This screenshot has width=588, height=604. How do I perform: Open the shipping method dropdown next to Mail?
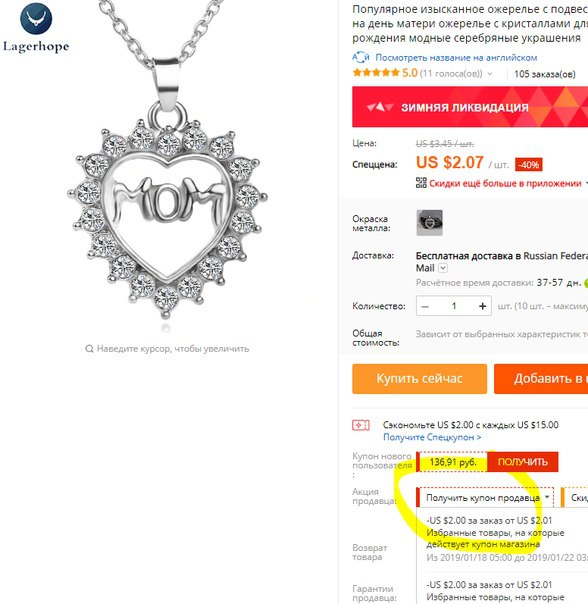click(x=443, y=268)
